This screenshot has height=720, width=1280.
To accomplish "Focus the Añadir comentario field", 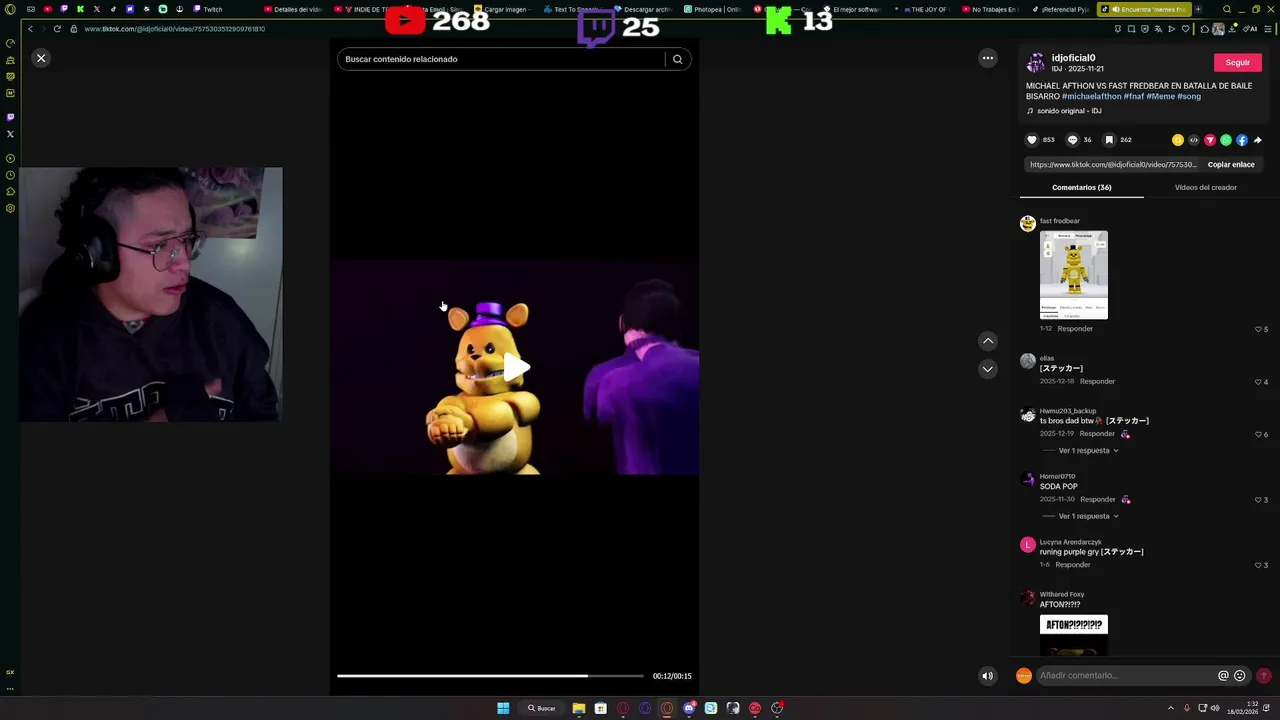I will 1126,676.
